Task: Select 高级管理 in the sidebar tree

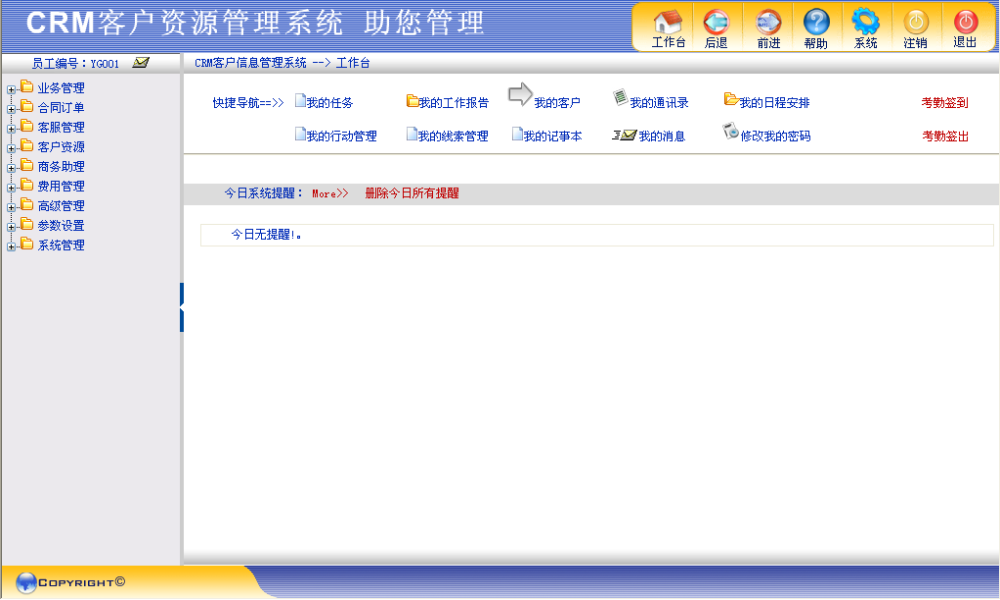Action: click(x=61, y=206)
